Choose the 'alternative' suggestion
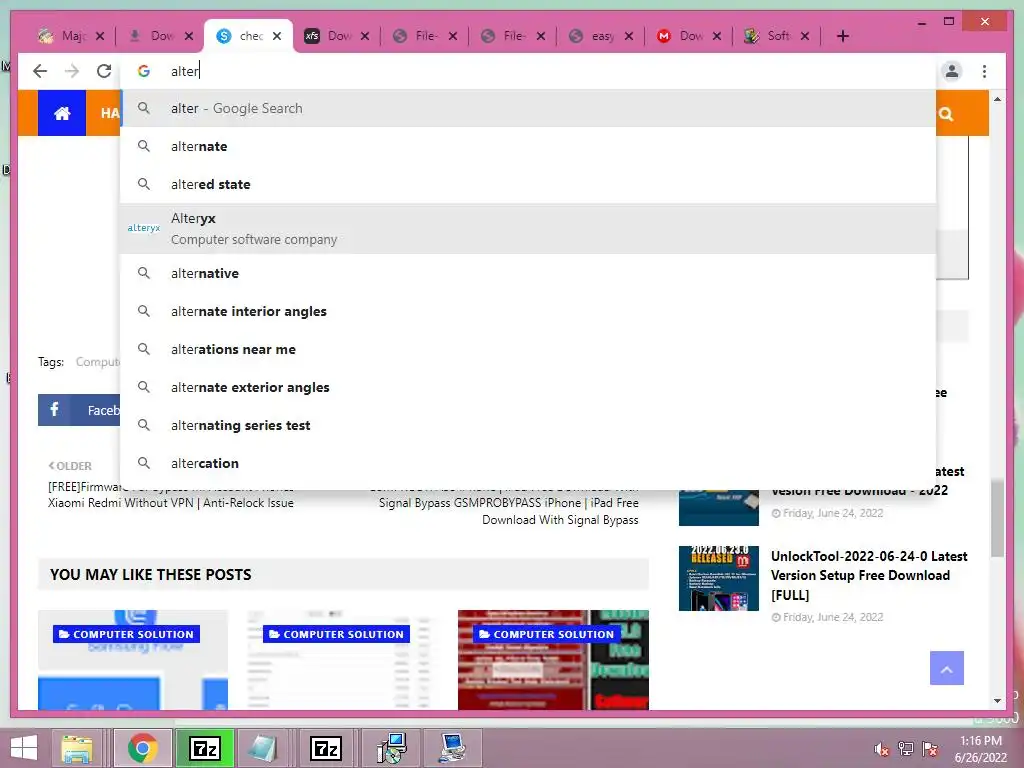The width and height of the screenshot is (1024, 768). pyautogui.click(x=528, y=273)
